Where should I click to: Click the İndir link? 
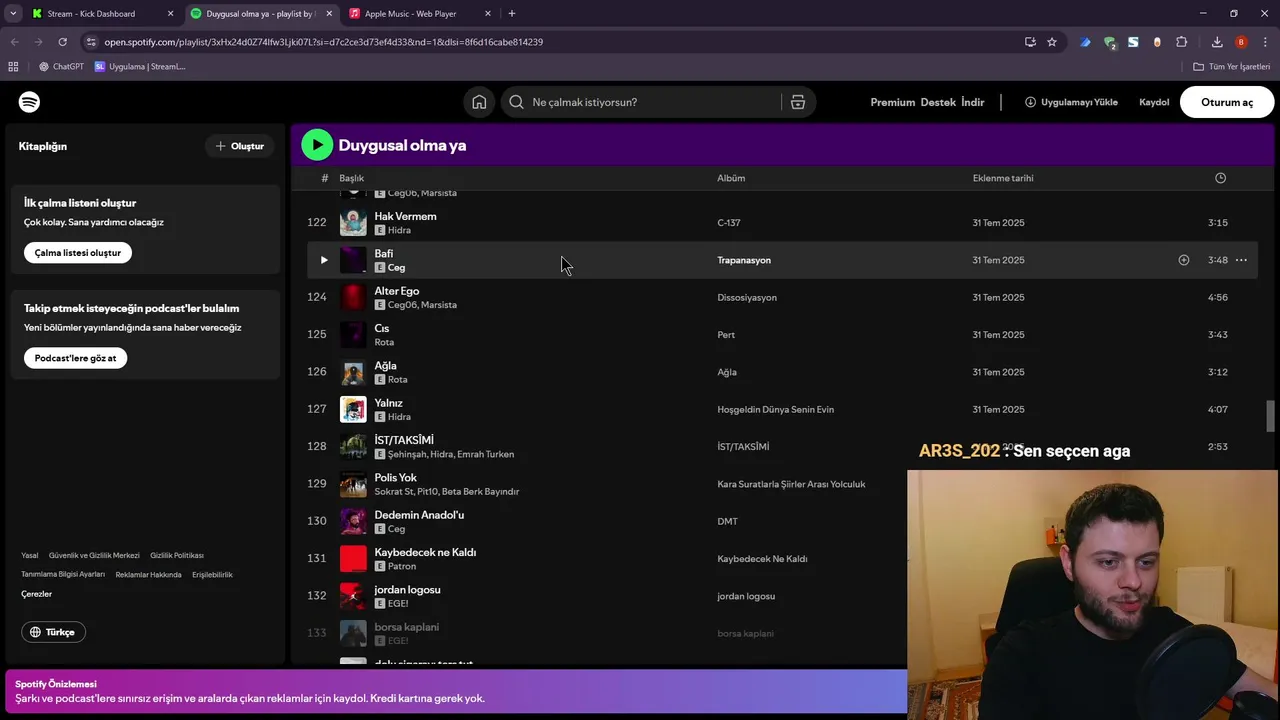[x=973, y=102]
